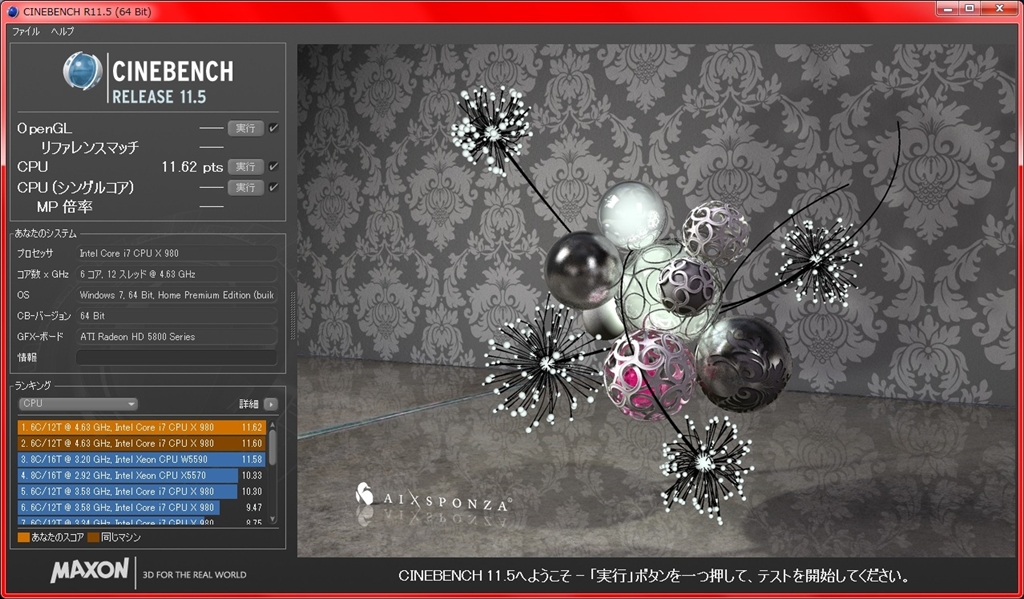Click the MAXON logo
Screen dimensions: 1024x599
click(x=89, y=570)
